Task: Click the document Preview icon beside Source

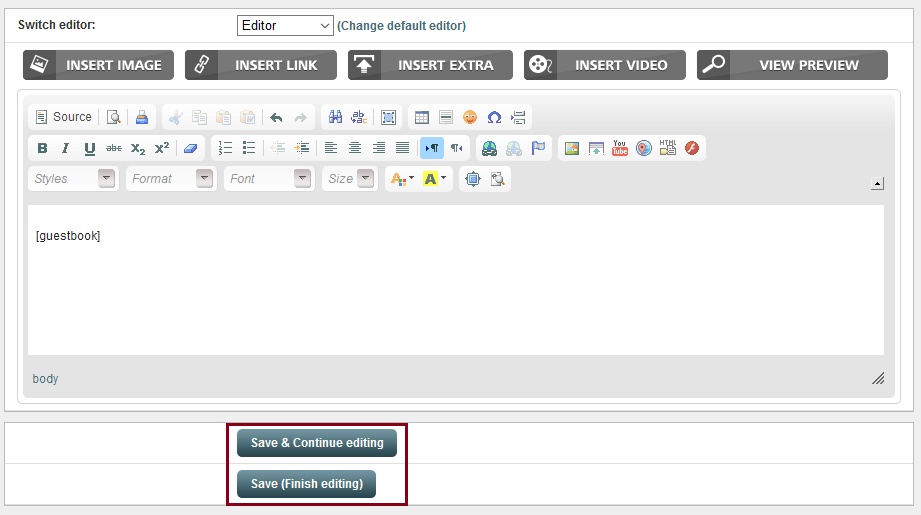Action: point(113,117)
